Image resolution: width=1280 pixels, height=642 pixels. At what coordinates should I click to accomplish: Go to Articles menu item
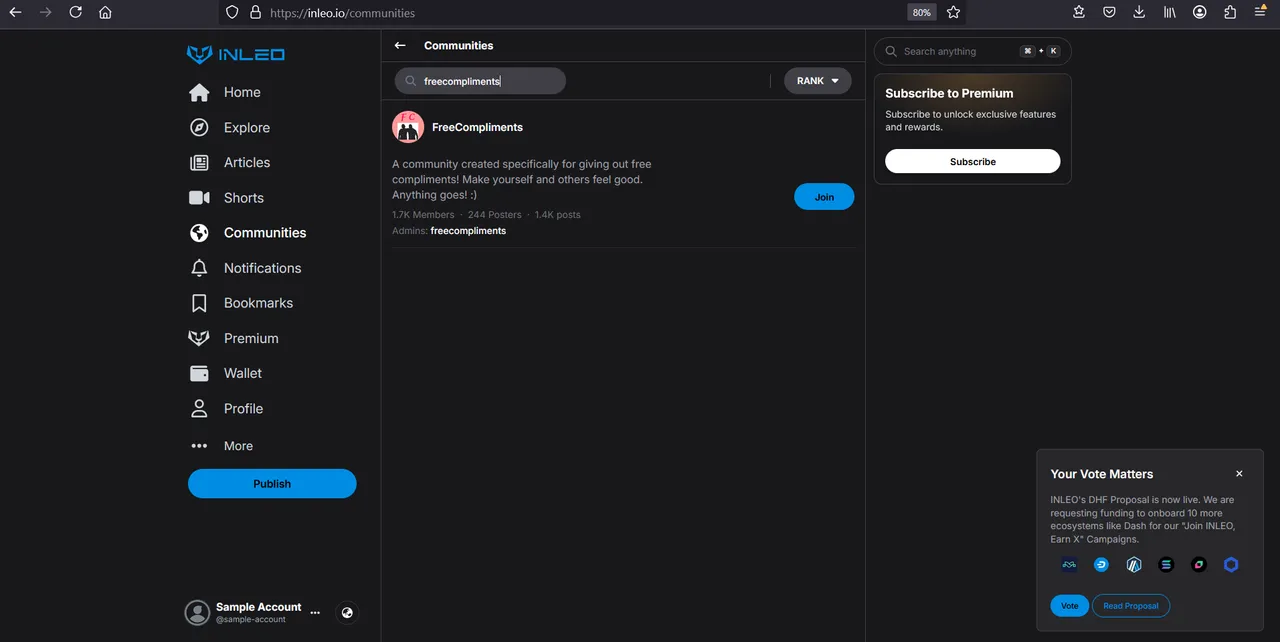pyautogui.click(x=247, y=162)
